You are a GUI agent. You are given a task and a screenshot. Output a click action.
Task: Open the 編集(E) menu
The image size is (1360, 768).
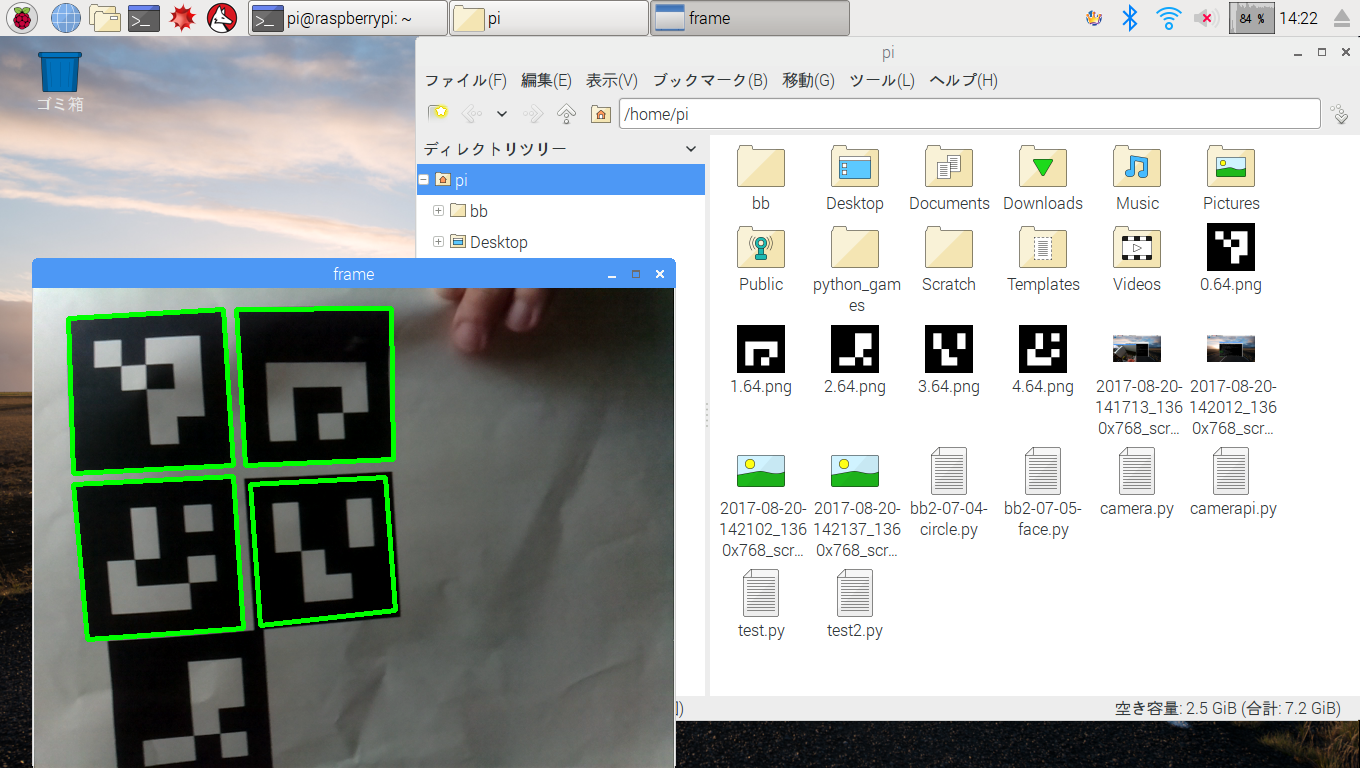click(x=546, y=80)
